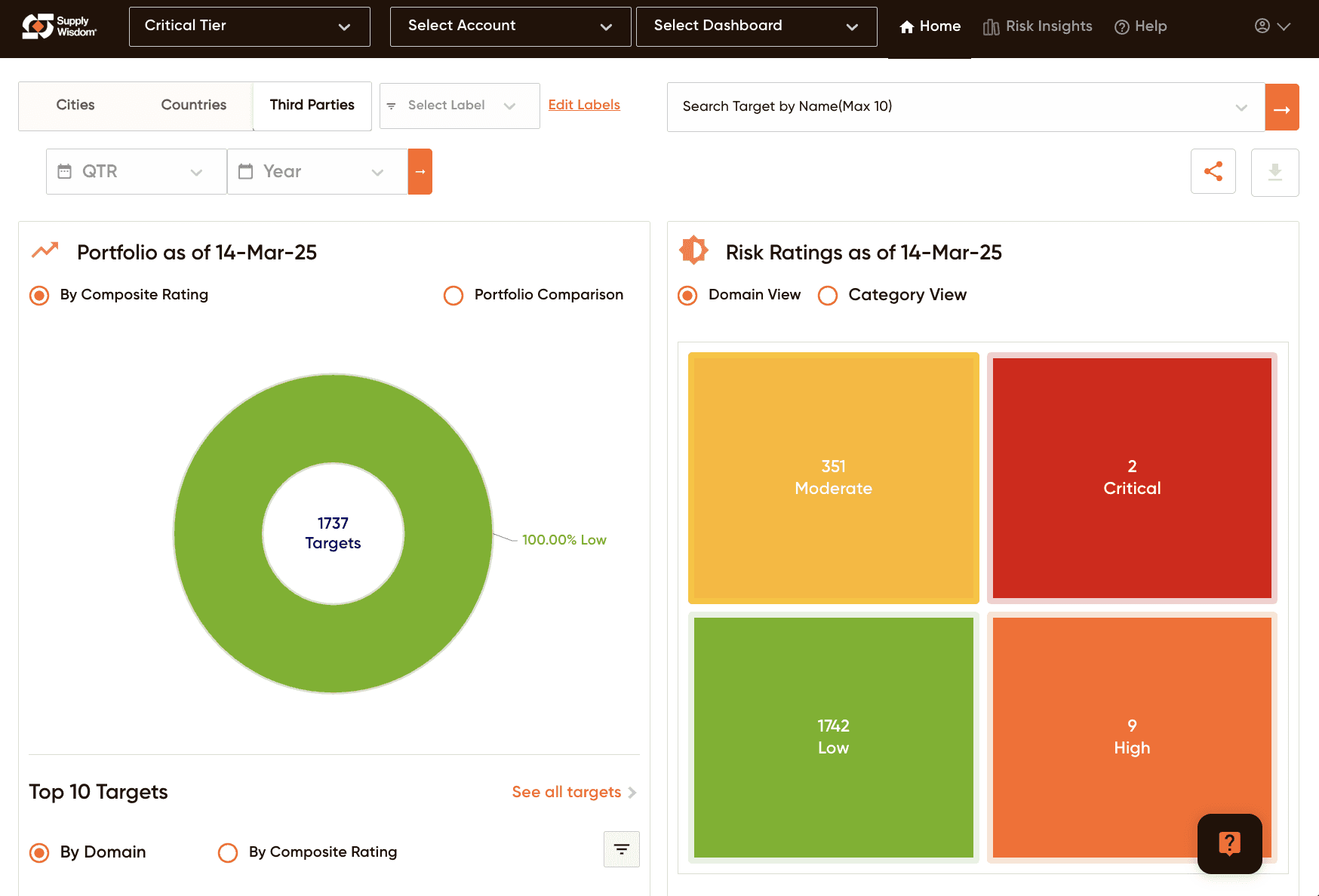
Task: Open the Critical Tier dropdown
Action: point(250,26)
